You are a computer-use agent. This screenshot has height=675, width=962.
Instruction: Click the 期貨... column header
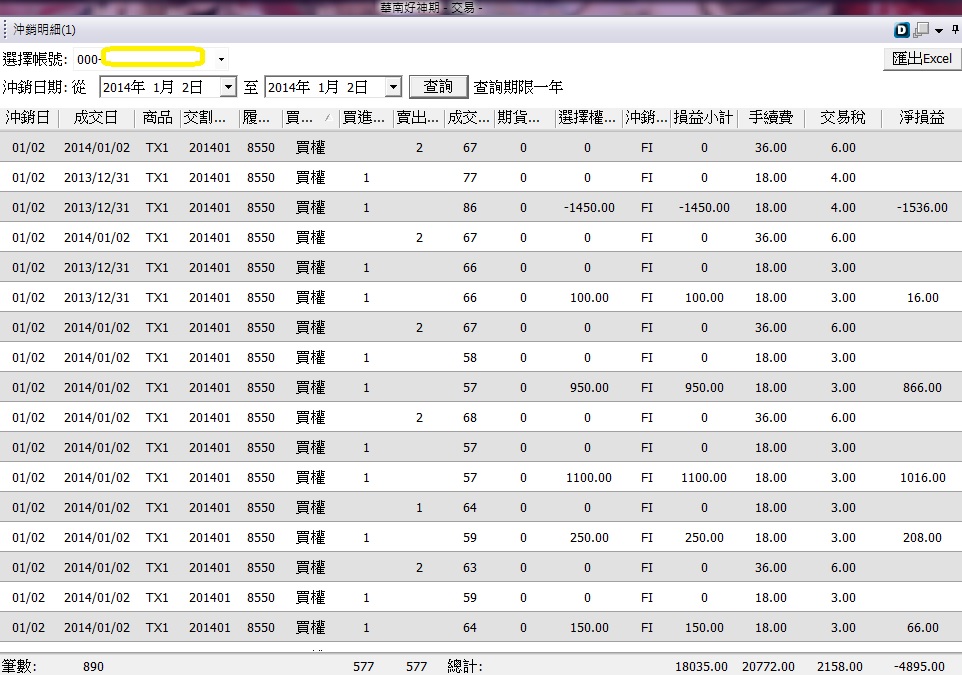525,117
